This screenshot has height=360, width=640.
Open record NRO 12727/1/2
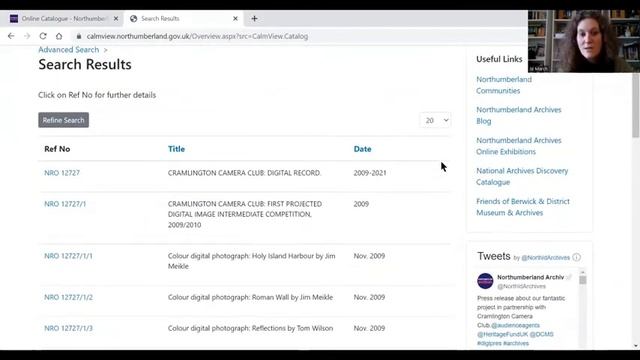[68, 297]
